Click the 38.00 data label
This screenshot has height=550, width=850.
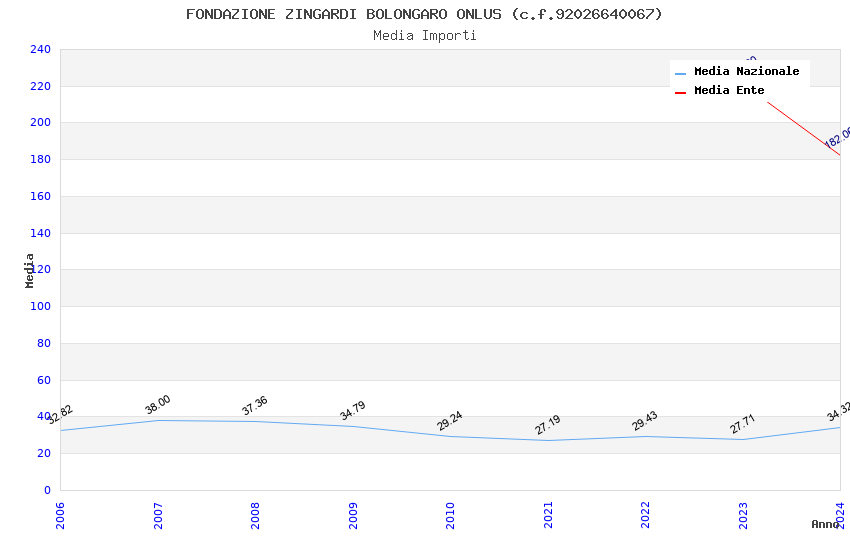[158, 405]
